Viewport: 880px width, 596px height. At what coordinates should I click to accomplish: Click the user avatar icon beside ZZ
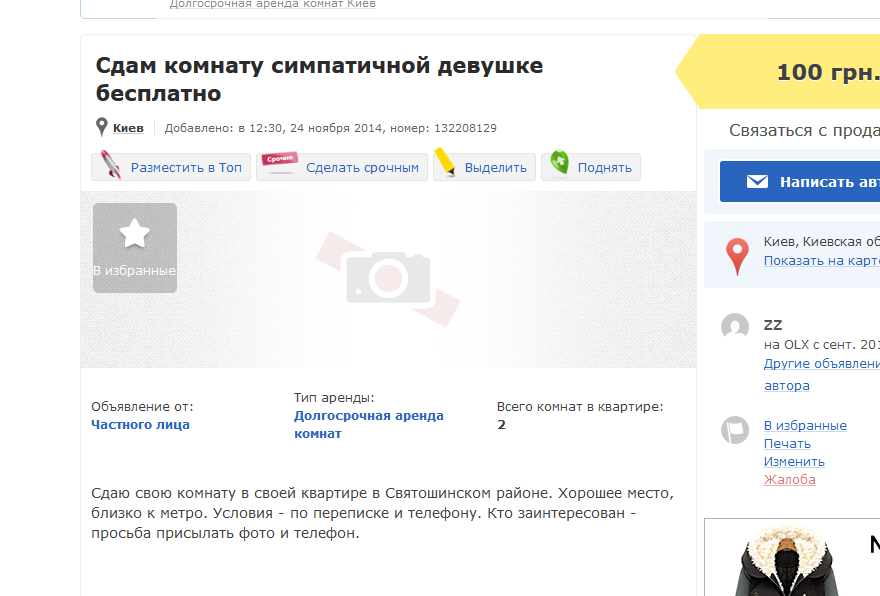pyautogui.click(x=735, y=327)
